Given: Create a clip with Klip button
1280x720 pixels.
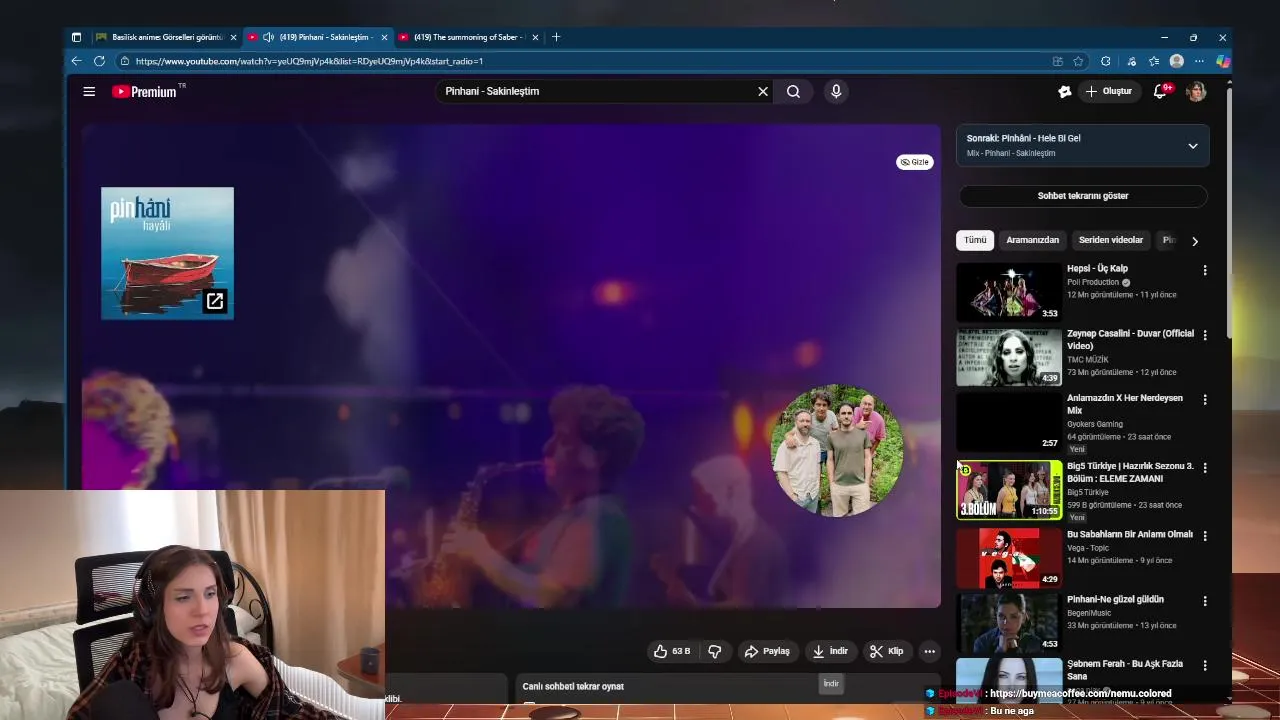Looking at the screenshot, I should [x=887, y=651].
